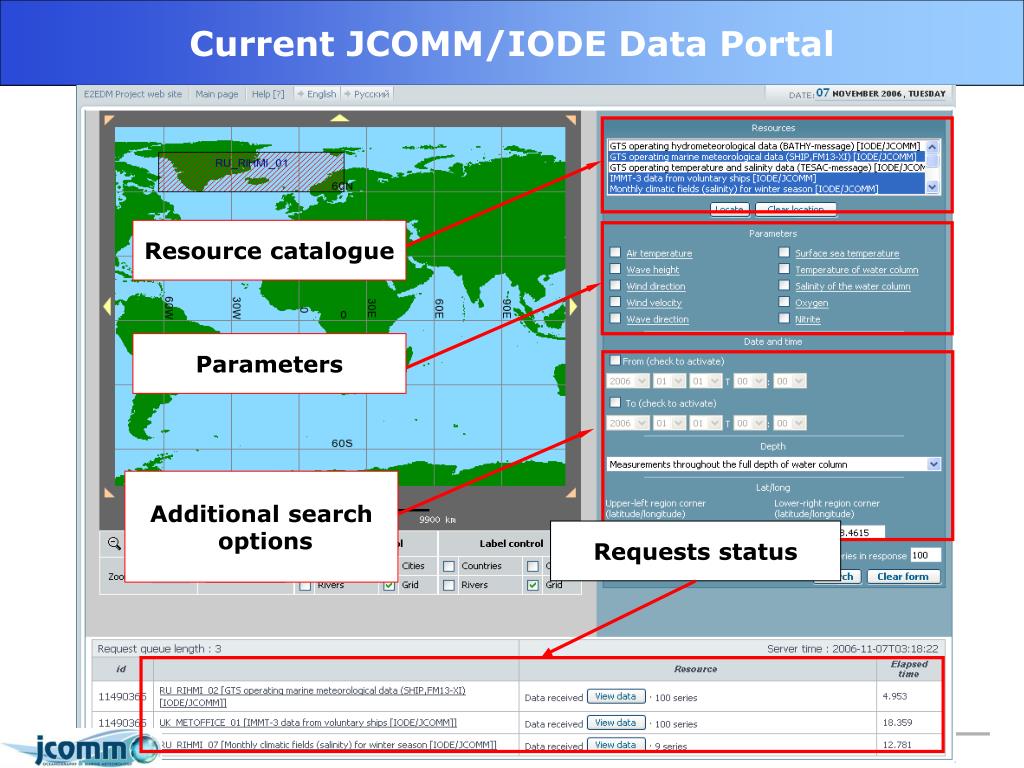The image size is (1024, 768).
Task: Open the Help [?] menu item
Action: pyautogui.click(x=268, y=94)
